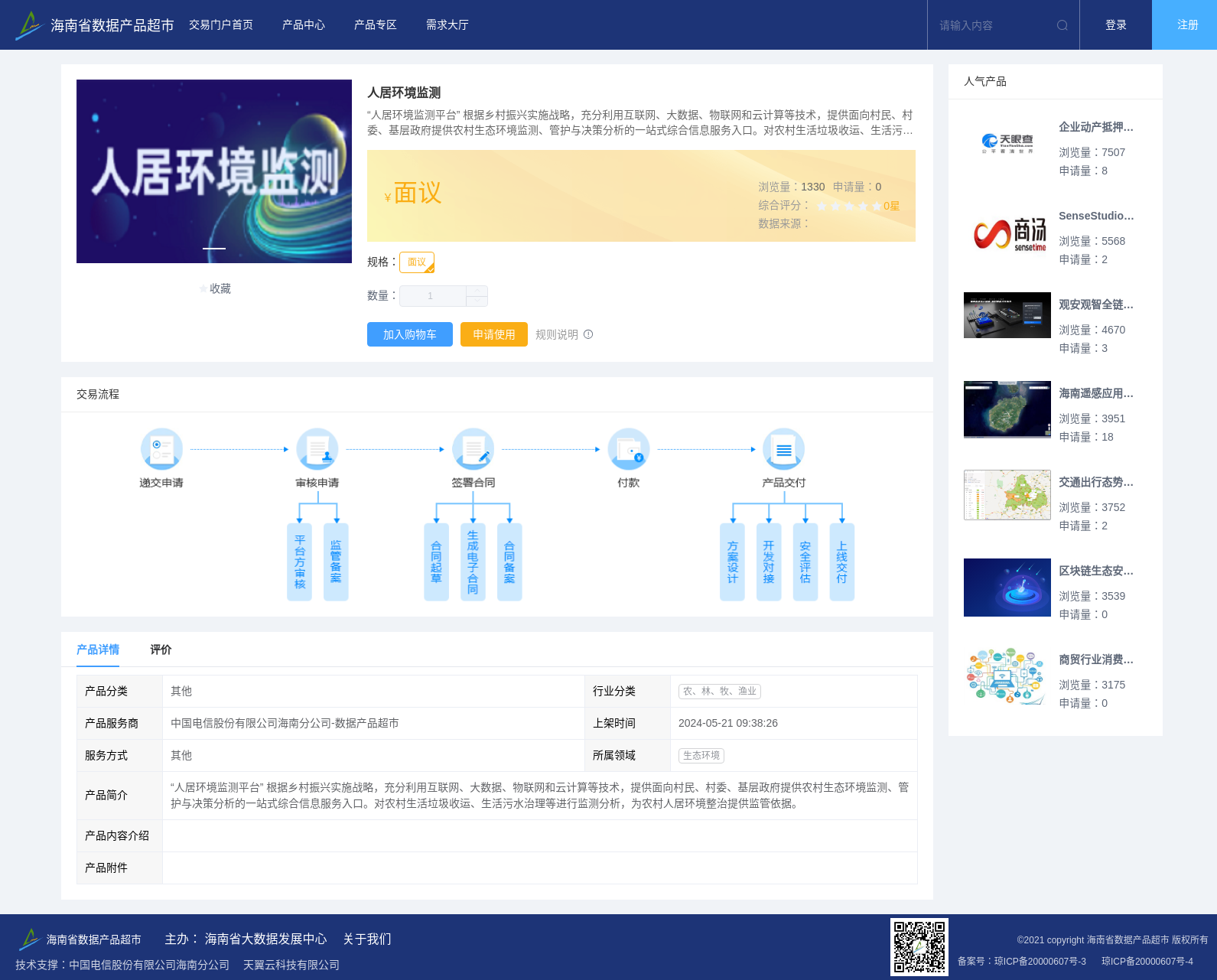
Task: Open 需求大厅 in the navigation
Action: pyautogui.click(x=447, y=25)
